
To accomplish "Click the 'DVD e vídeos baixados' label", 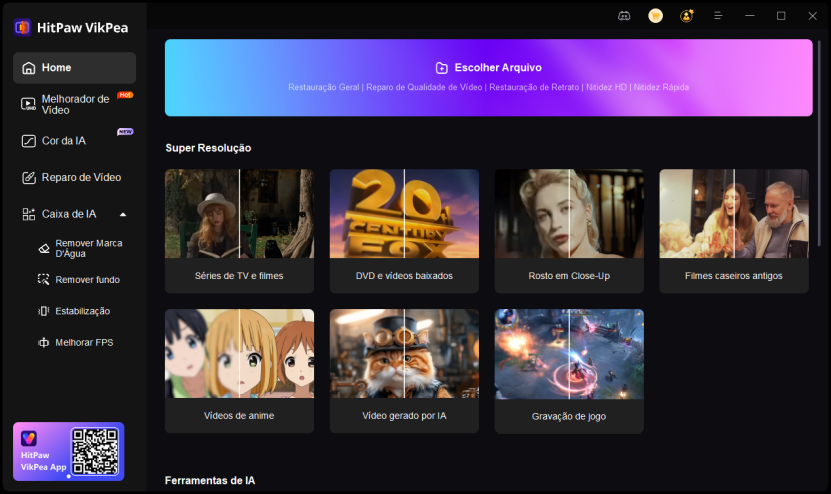I will 404,276.
